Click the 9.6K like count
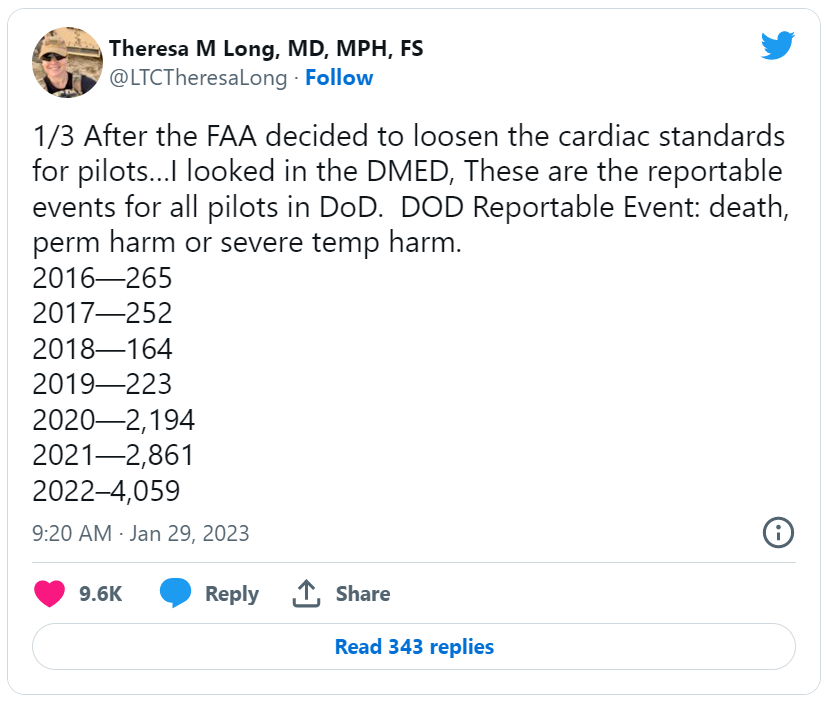Screen dimensions: 829x705 tap(100, 593)
